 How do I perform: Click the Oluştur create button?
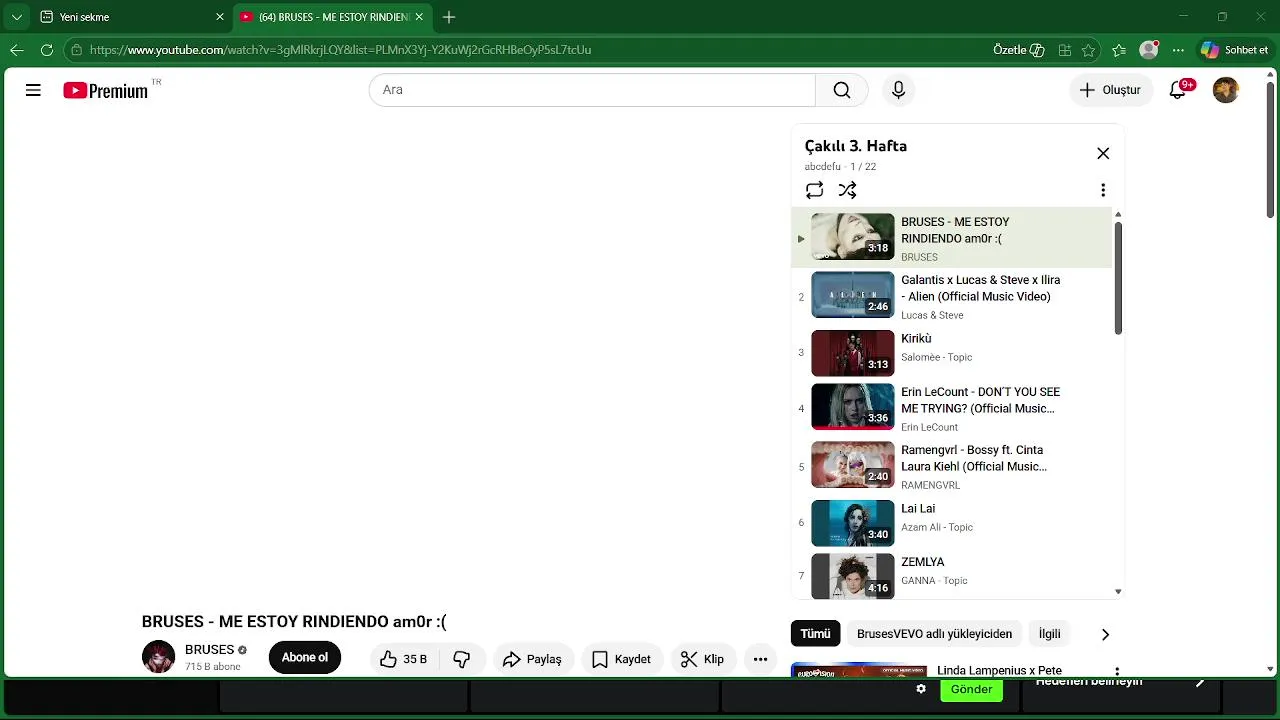coord(1110,90)
